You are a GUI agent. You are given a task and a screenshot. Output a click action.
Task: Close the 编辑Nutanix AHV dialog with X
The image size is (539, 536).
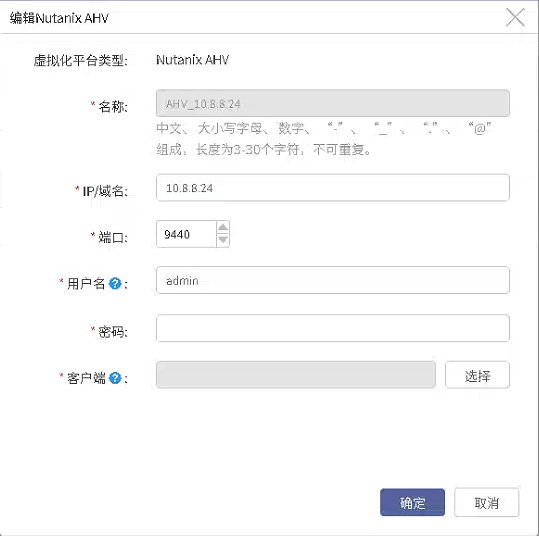[515, 18]
